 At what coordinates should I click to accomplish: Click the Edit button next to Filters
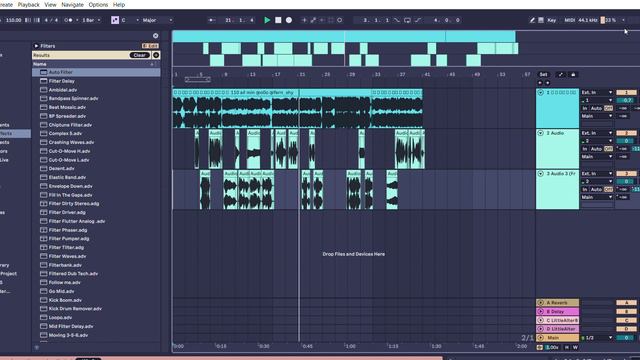pyautogui.click(x=150, y=46)
